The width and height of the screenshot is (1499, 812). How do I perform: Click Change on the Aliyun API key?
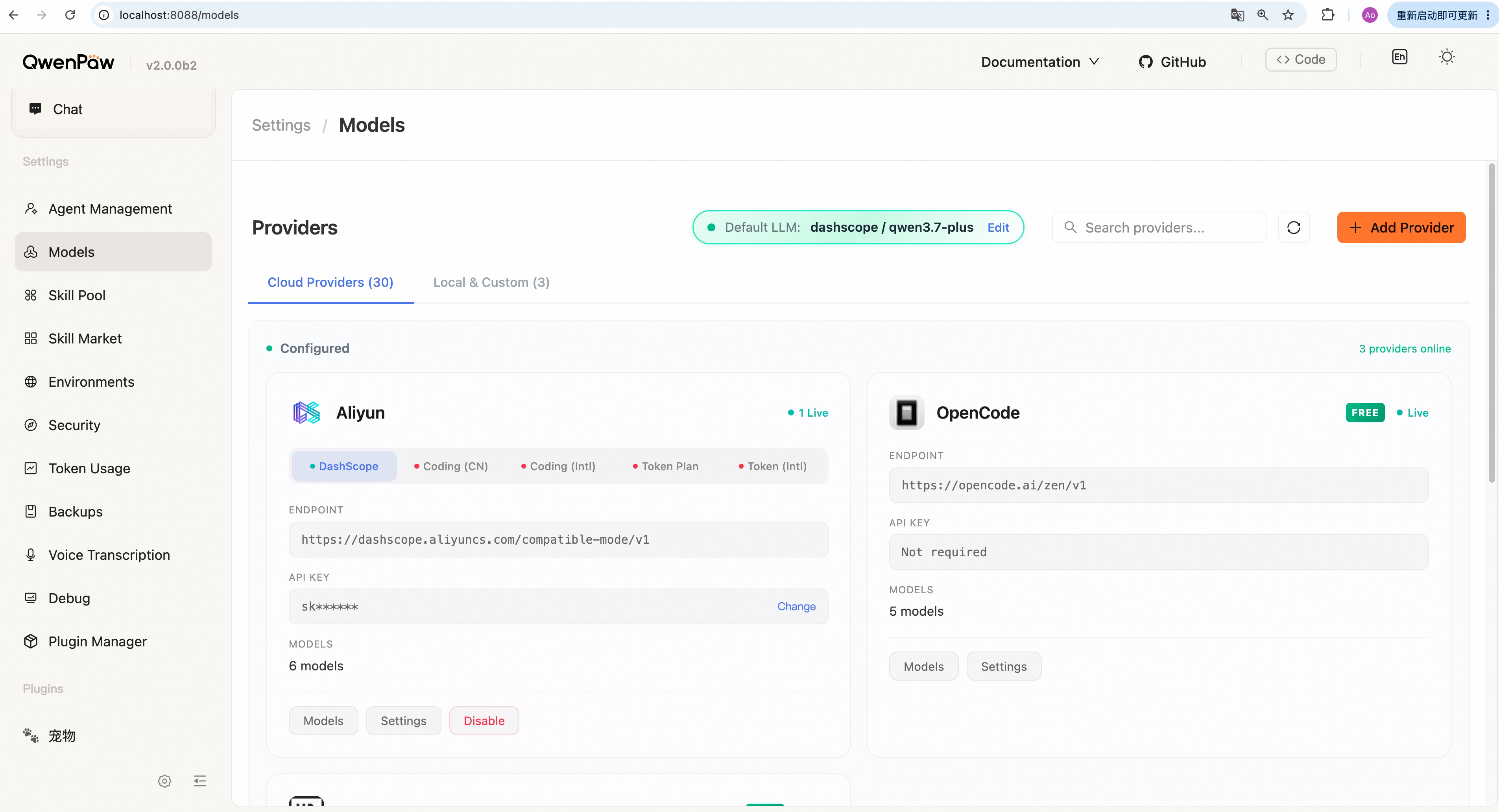pos(796,607)
